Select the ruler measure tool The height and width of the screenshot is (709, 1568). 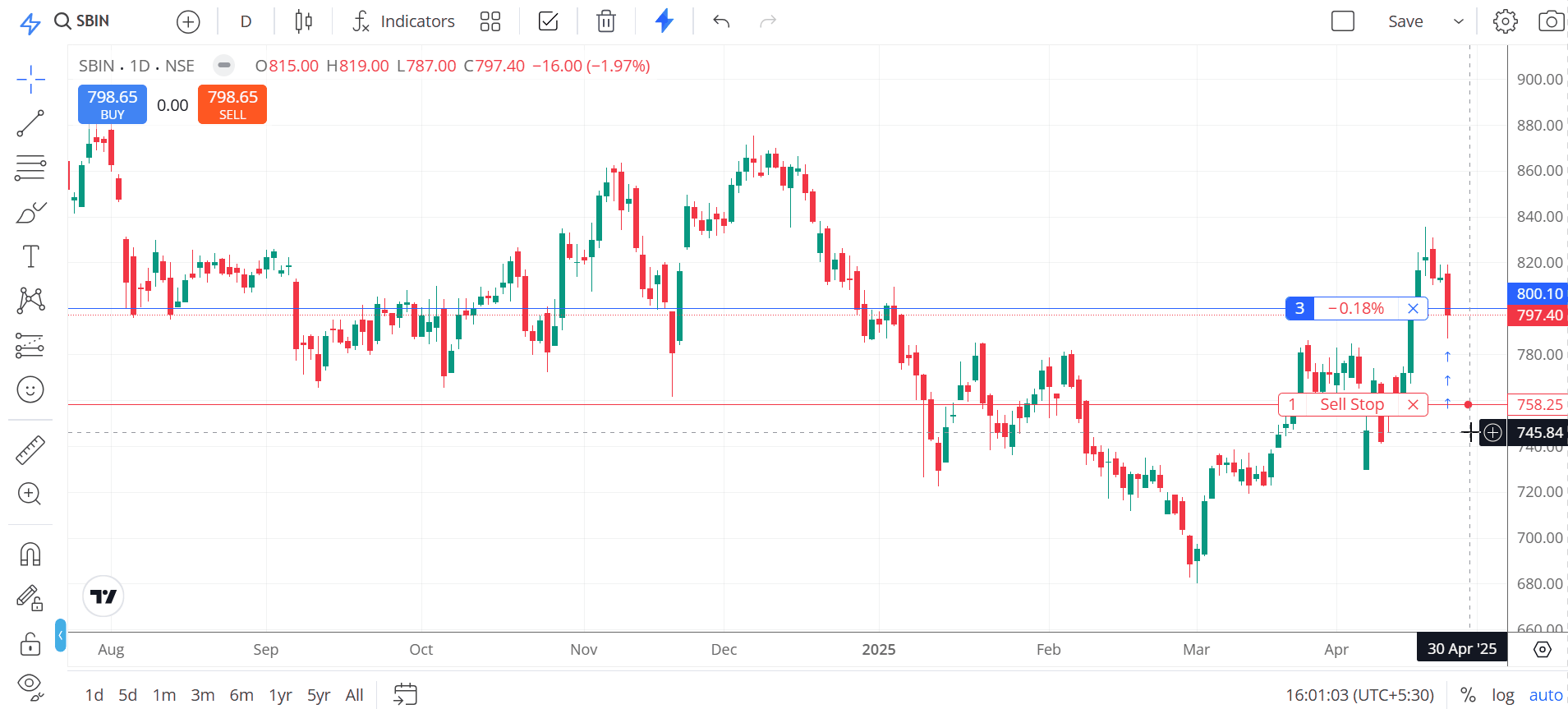30,449
